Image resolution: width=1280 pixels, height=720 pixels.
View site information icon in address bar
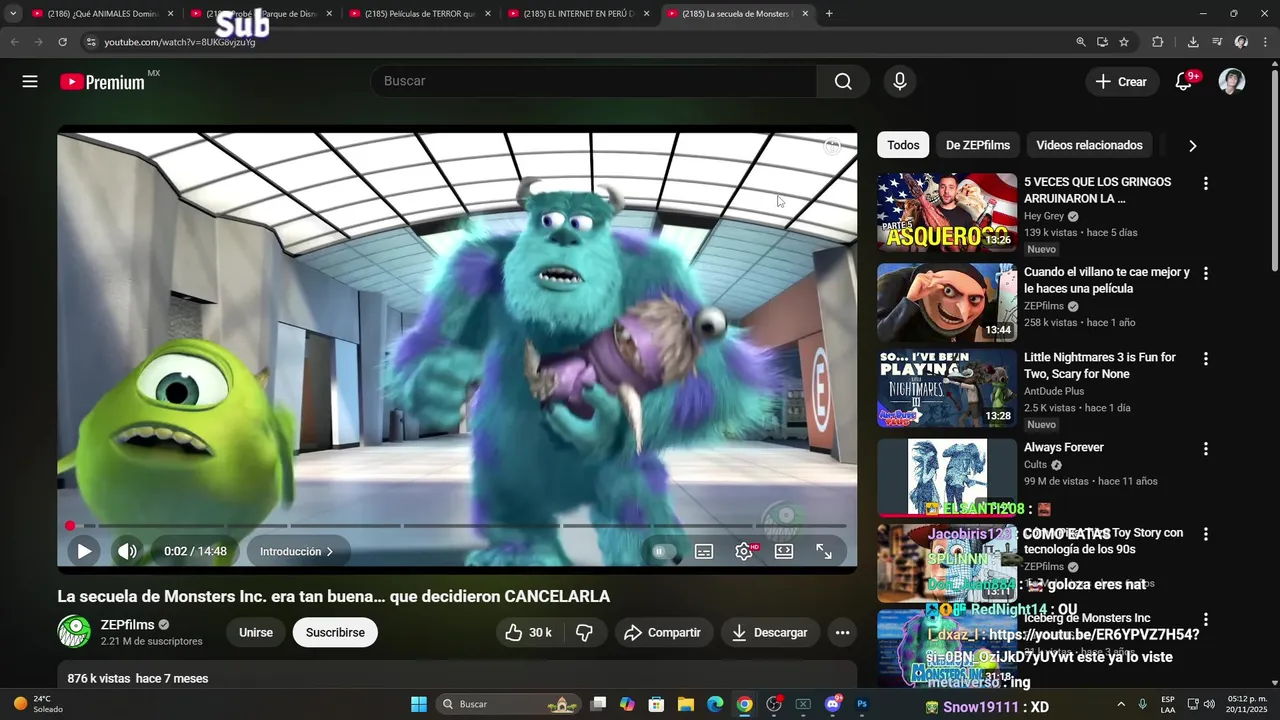pyautogui.click(x=90, y=42)
